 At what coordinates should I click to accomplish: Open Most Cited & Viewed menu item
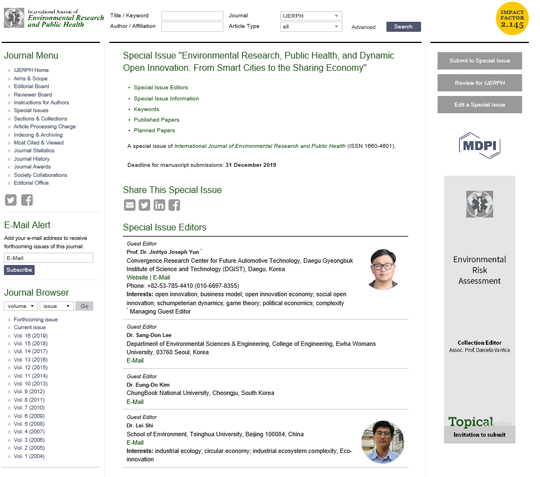click(39, 143)
